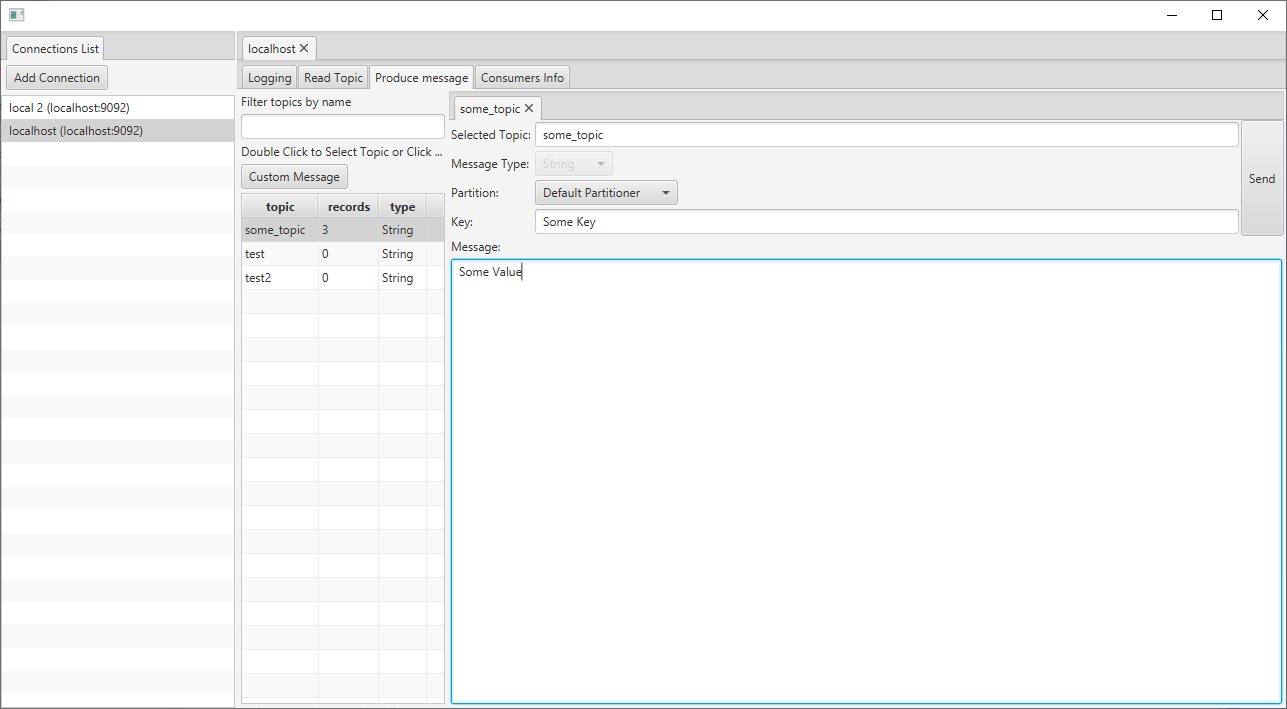
Task: Open the Default Partitioner dropdown
Action: [x=605, y=192]
